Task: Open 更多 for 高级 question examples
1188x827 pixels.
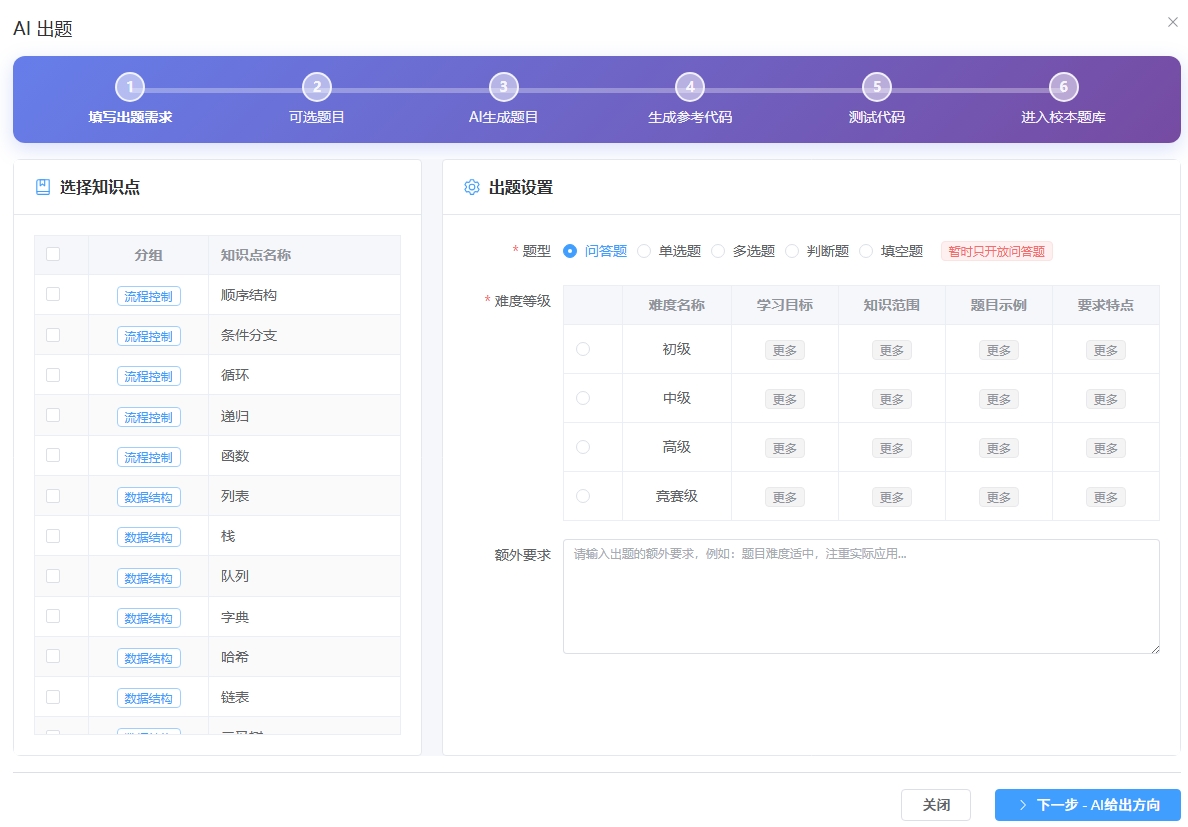Action: tap(998, 447)
